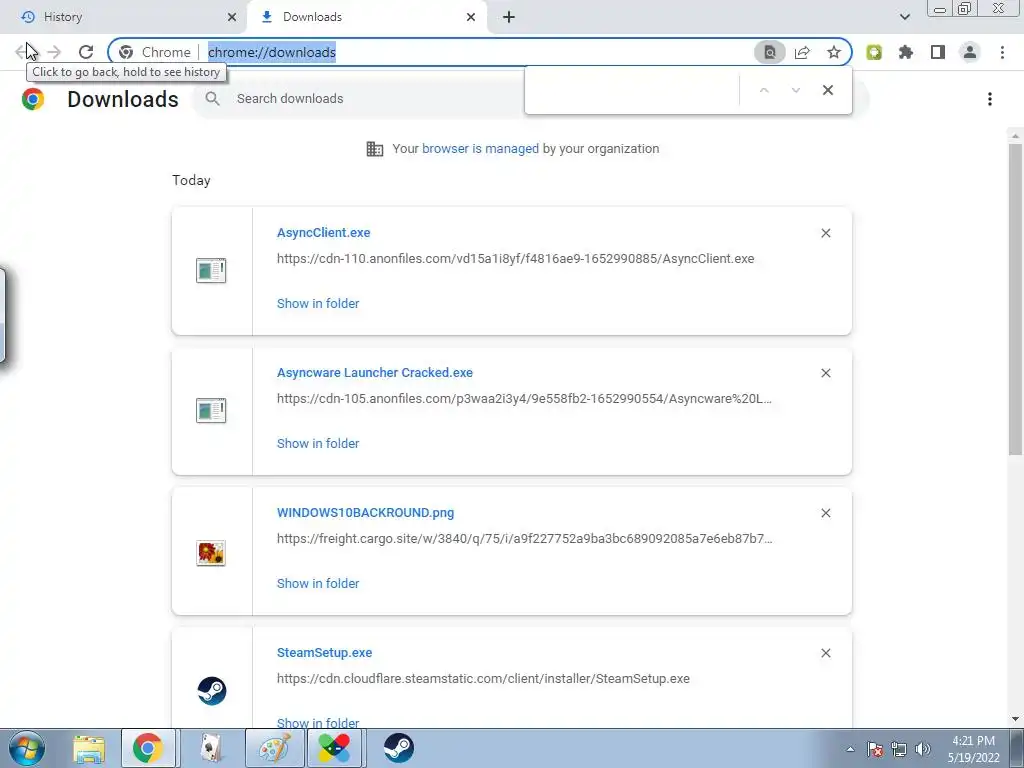The image size is (1024, 768).
Task: Remove WINDOWS10BACKROUND.png from list
Action: click(825, 513)
